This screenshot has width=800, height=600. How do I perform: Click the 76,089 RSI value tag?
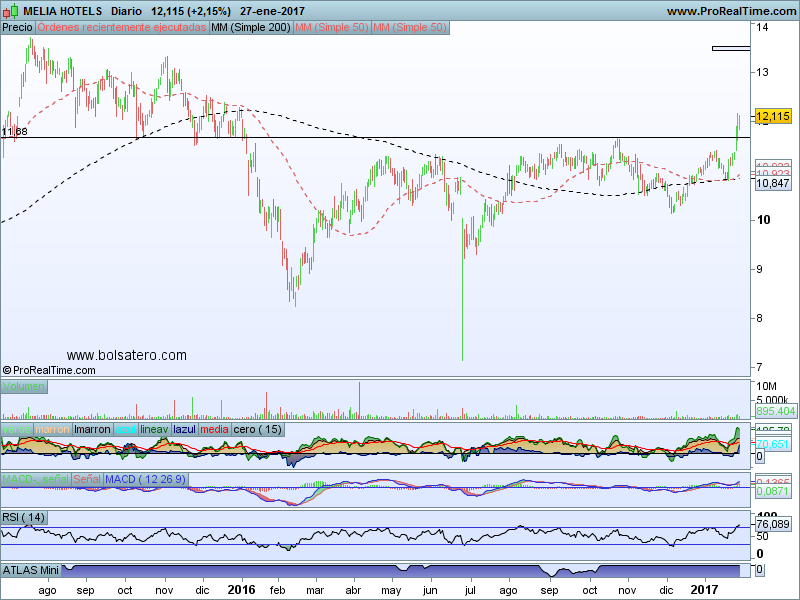(775, 524)
